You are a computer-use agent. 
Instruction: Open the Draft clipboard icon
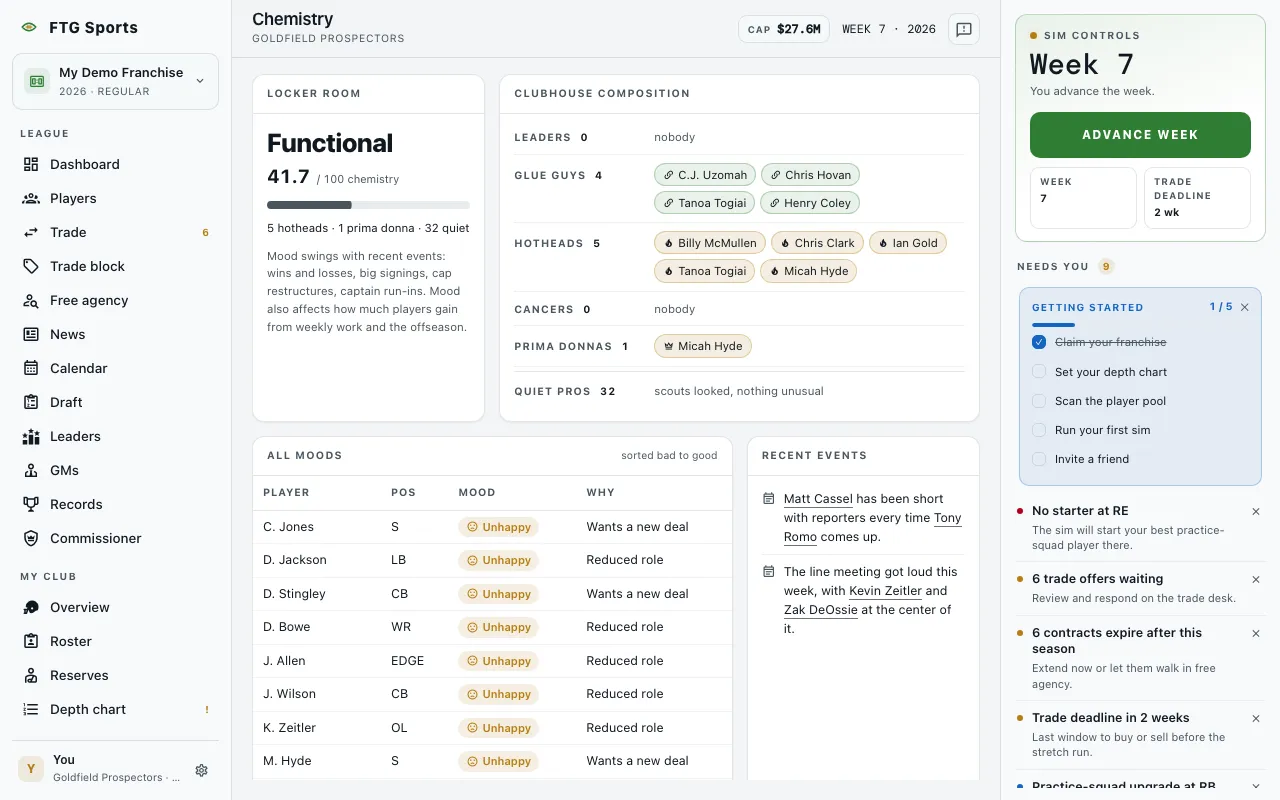coord(31,402)
